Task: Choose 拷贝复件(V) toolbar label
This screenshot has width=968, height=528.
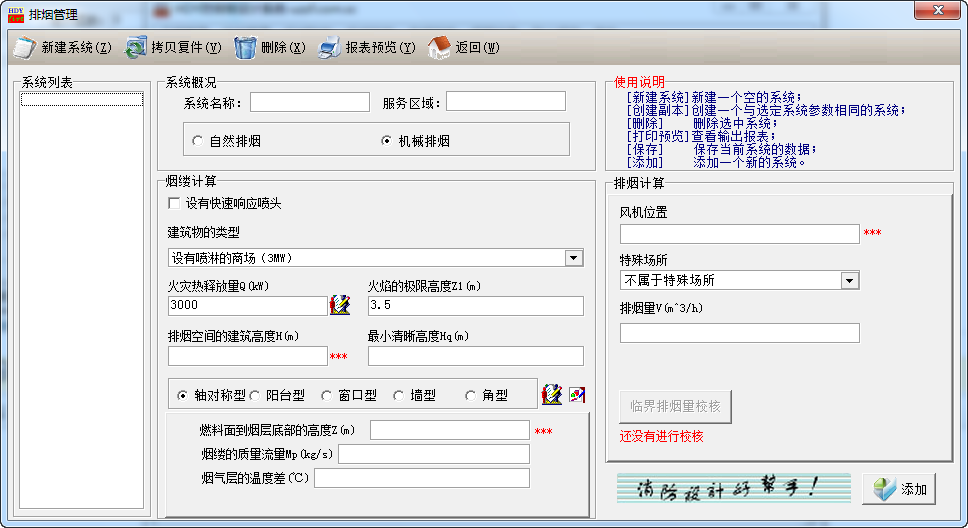Action: 186,48
